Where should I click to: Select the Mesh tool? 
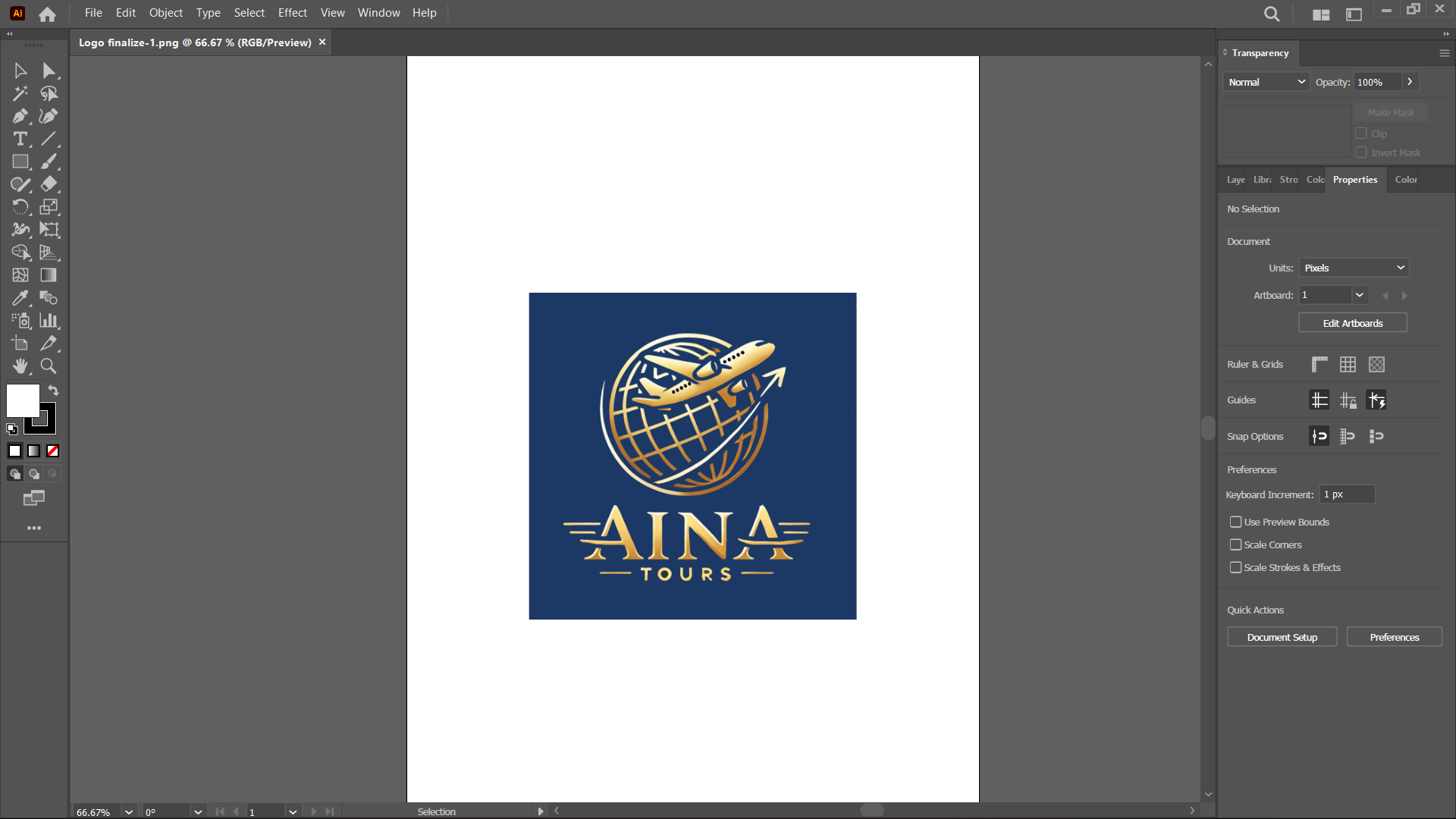pos(20,275)
